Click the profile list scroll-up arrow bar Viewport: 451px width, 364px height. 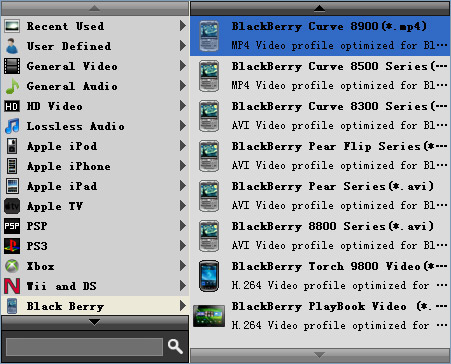[x=320, y=9]
